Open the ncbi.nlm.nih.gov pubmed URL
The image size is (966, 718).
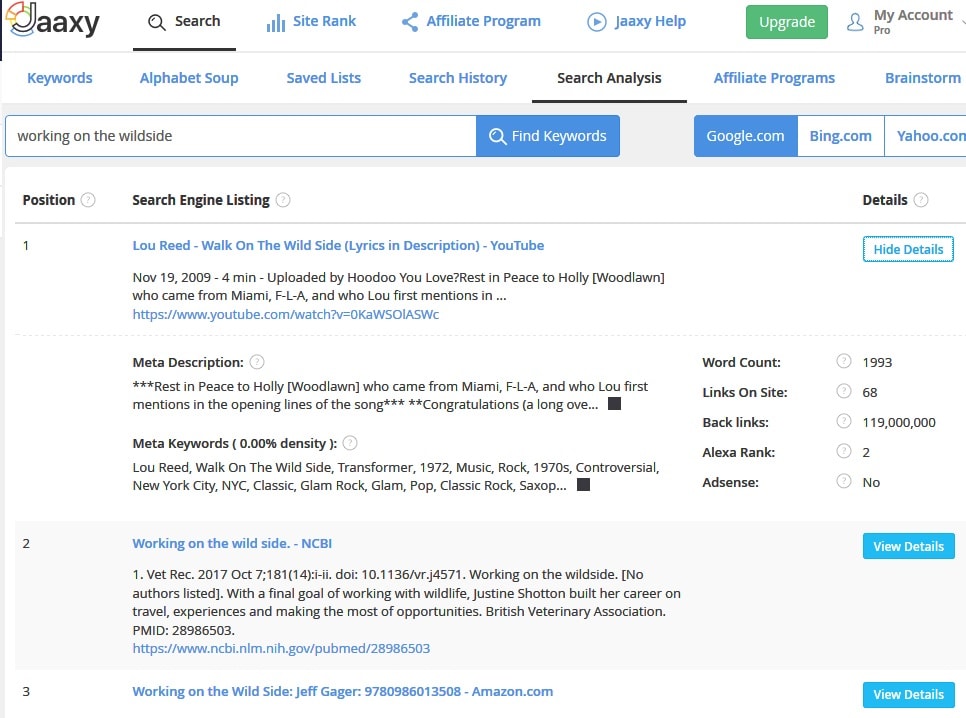coord(281,648)
